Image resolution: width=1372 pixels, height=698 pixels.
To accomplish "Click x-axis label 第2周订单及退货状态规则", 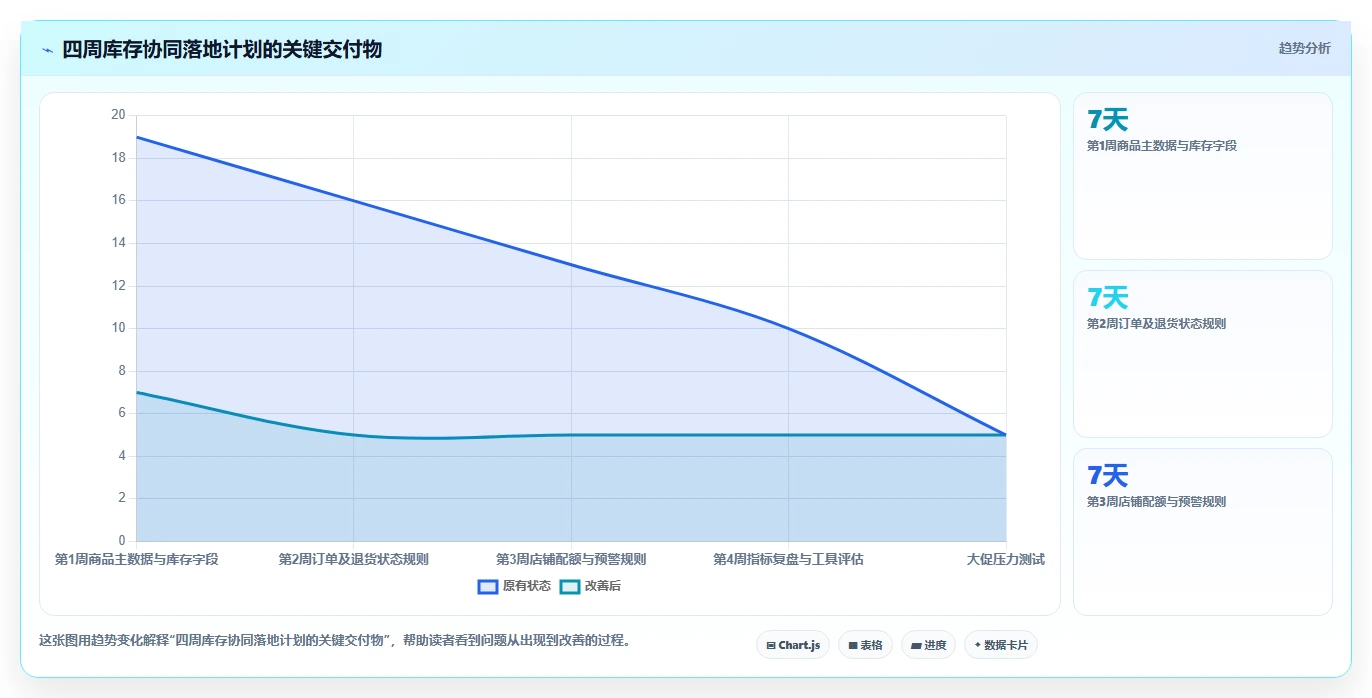I will [353, 559].
